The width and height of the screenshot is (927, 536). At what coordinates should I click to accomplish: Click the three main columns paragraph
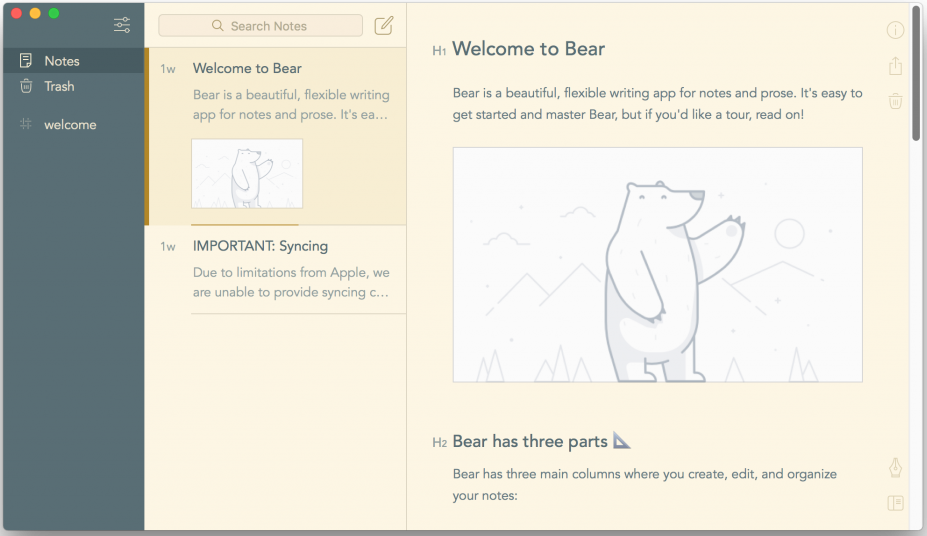click(x=644, y=485)
